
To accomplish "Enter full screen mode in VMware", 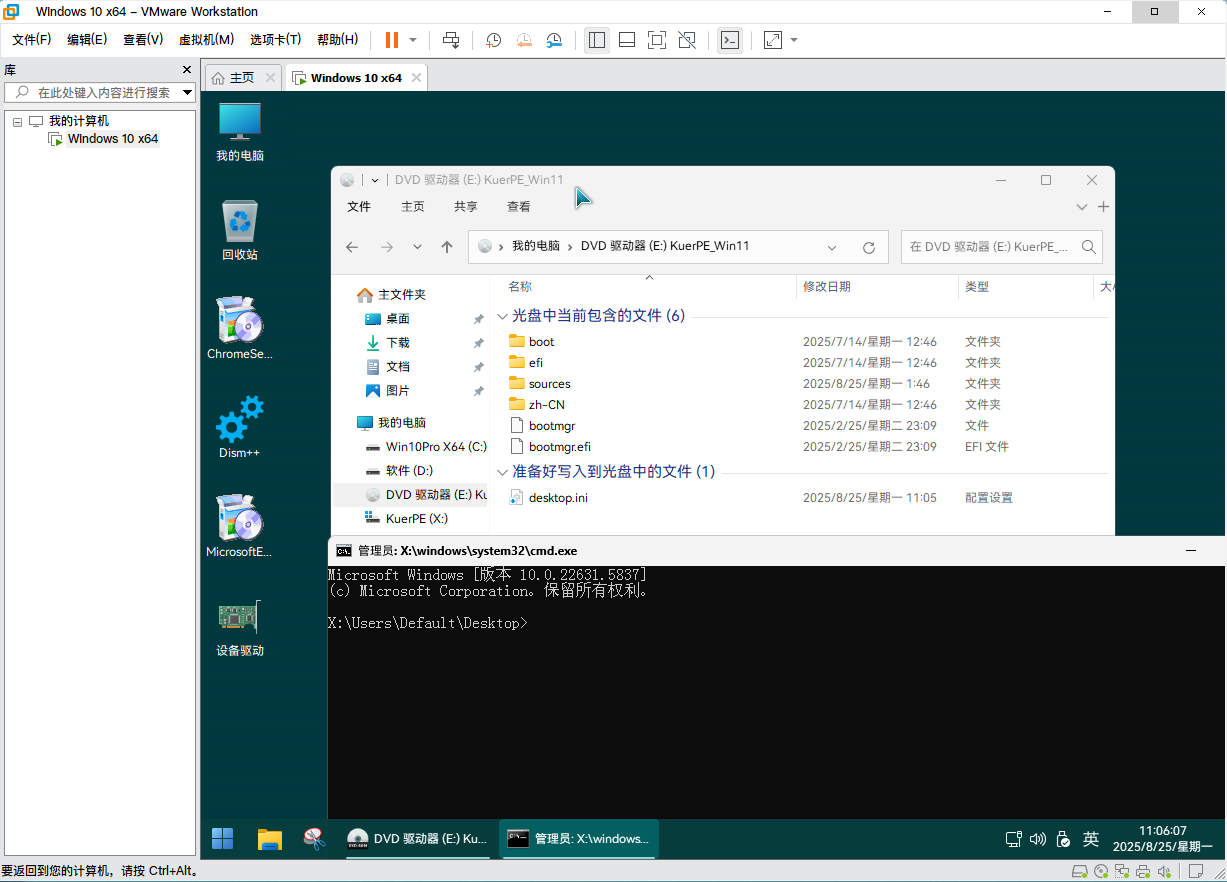I will coord(657,40).
